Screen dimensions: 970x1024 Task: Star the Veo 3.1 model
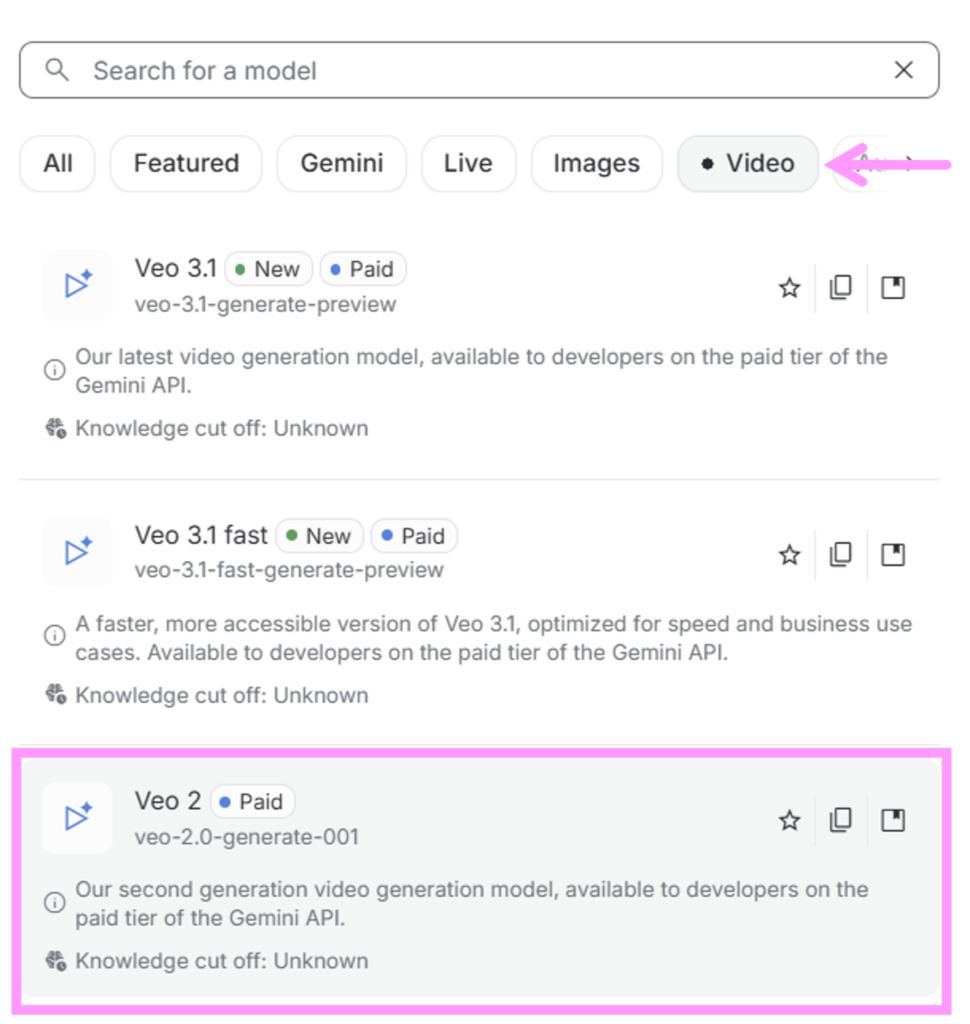(790, 288)
